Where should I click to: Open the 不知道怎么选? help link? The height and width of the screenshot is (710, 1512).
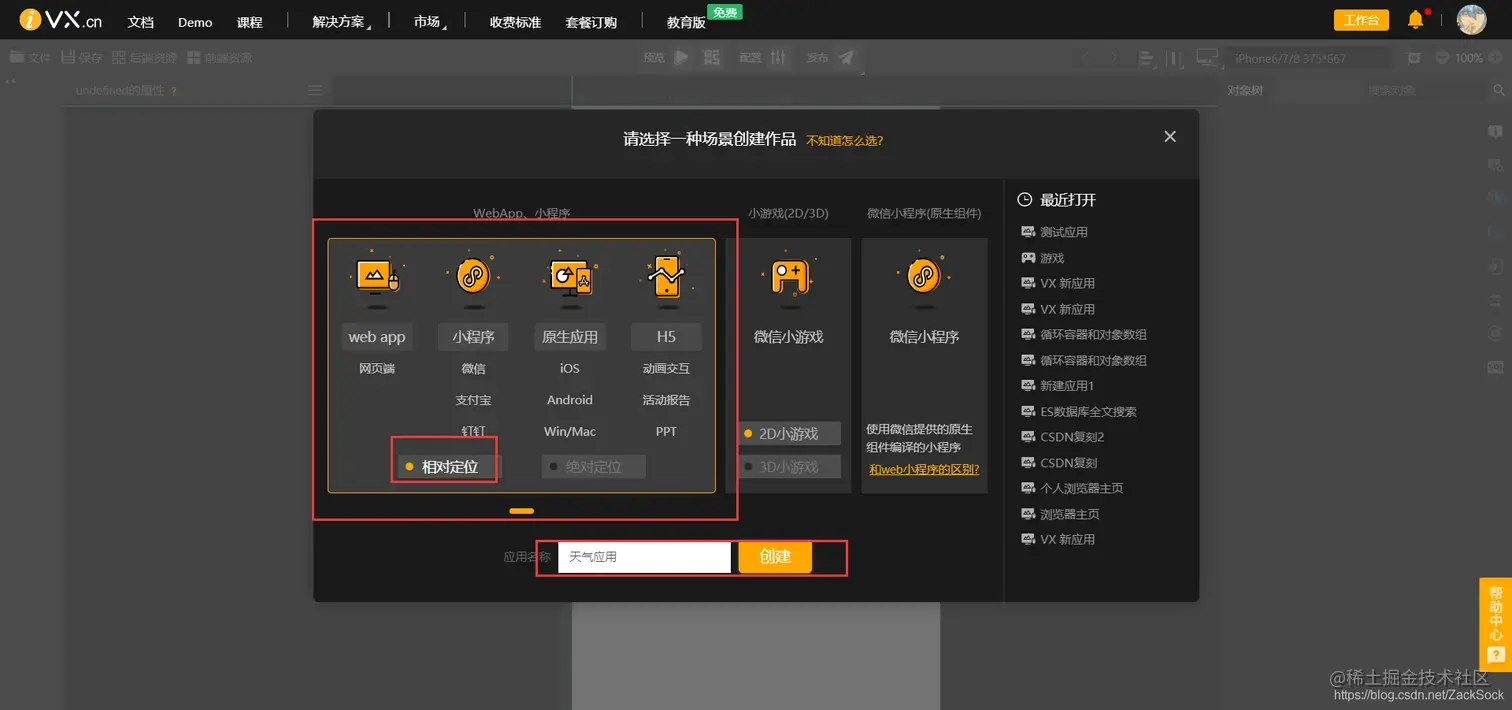tap(843, 140)
